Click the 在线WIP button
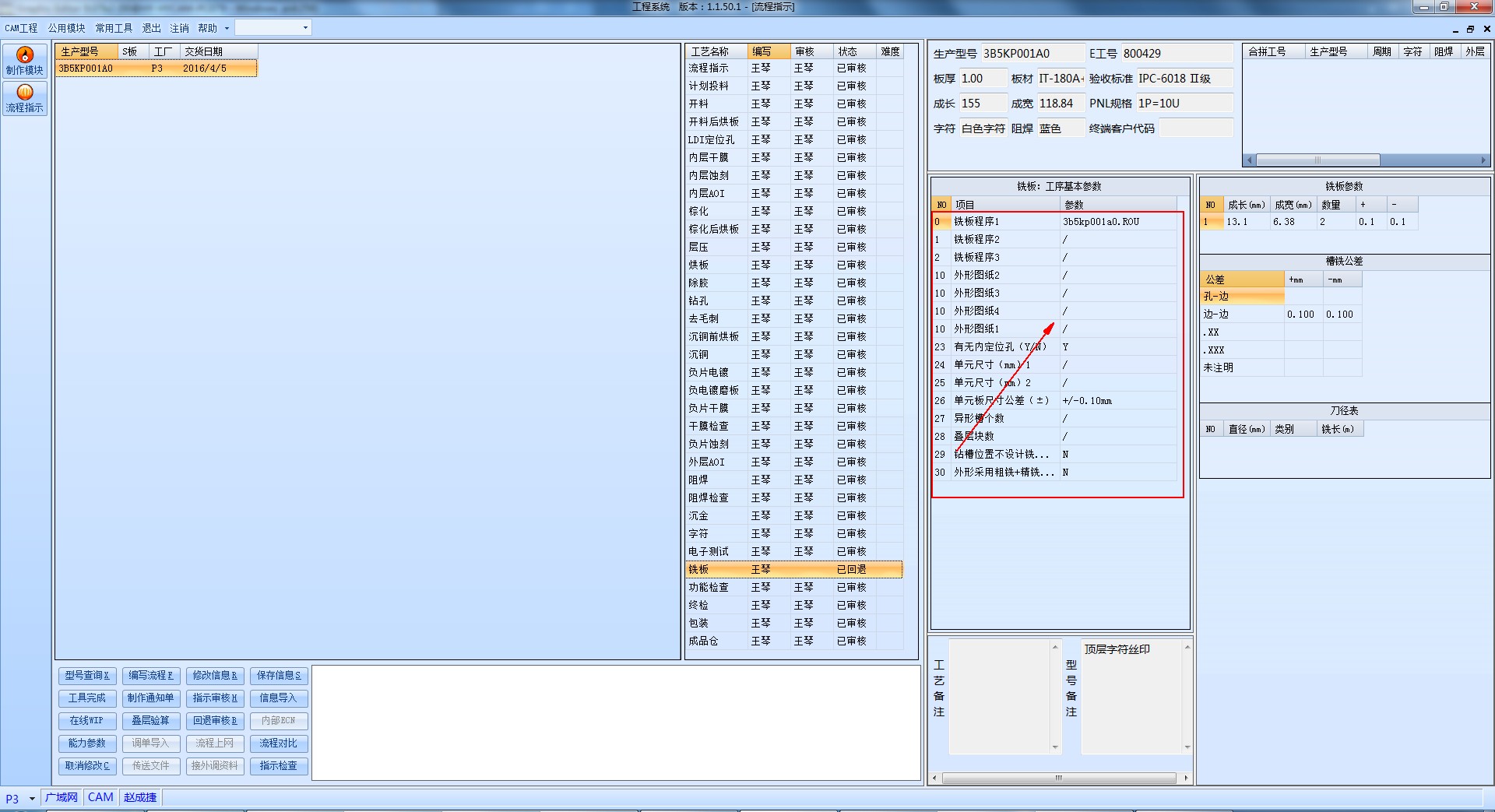Image resolution: width=1495 pixels, height=812 pixels. (x=87, y=721)
